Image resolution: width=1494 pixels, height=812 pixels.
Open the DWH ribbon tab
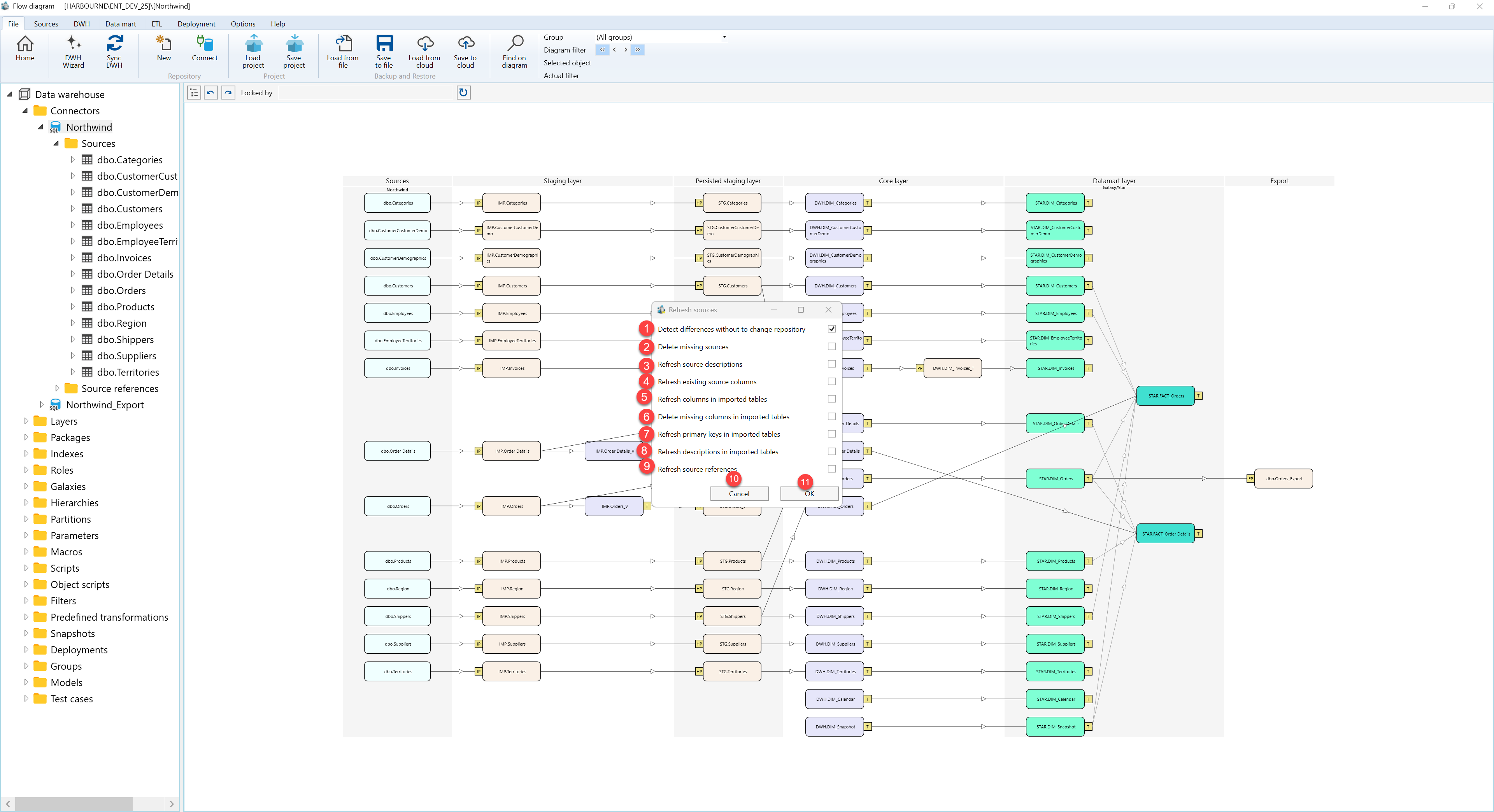81,24
